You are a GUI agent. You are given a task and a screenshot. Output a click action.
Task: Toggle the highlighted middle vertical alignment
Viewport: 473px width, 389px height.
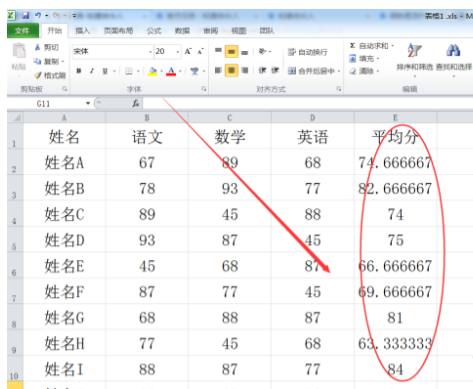pyautogui.click(x=231, y=51)
